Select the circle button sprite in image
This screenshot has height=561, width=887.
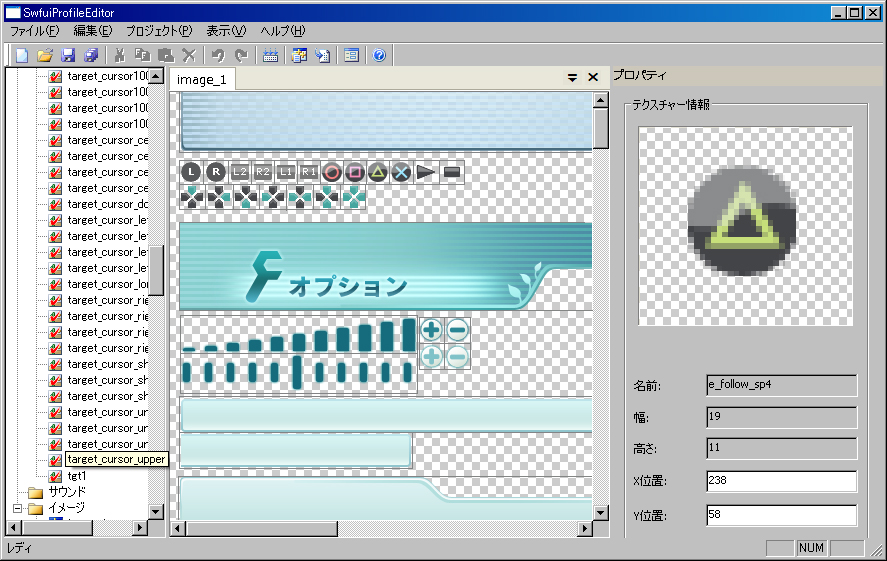332,172
